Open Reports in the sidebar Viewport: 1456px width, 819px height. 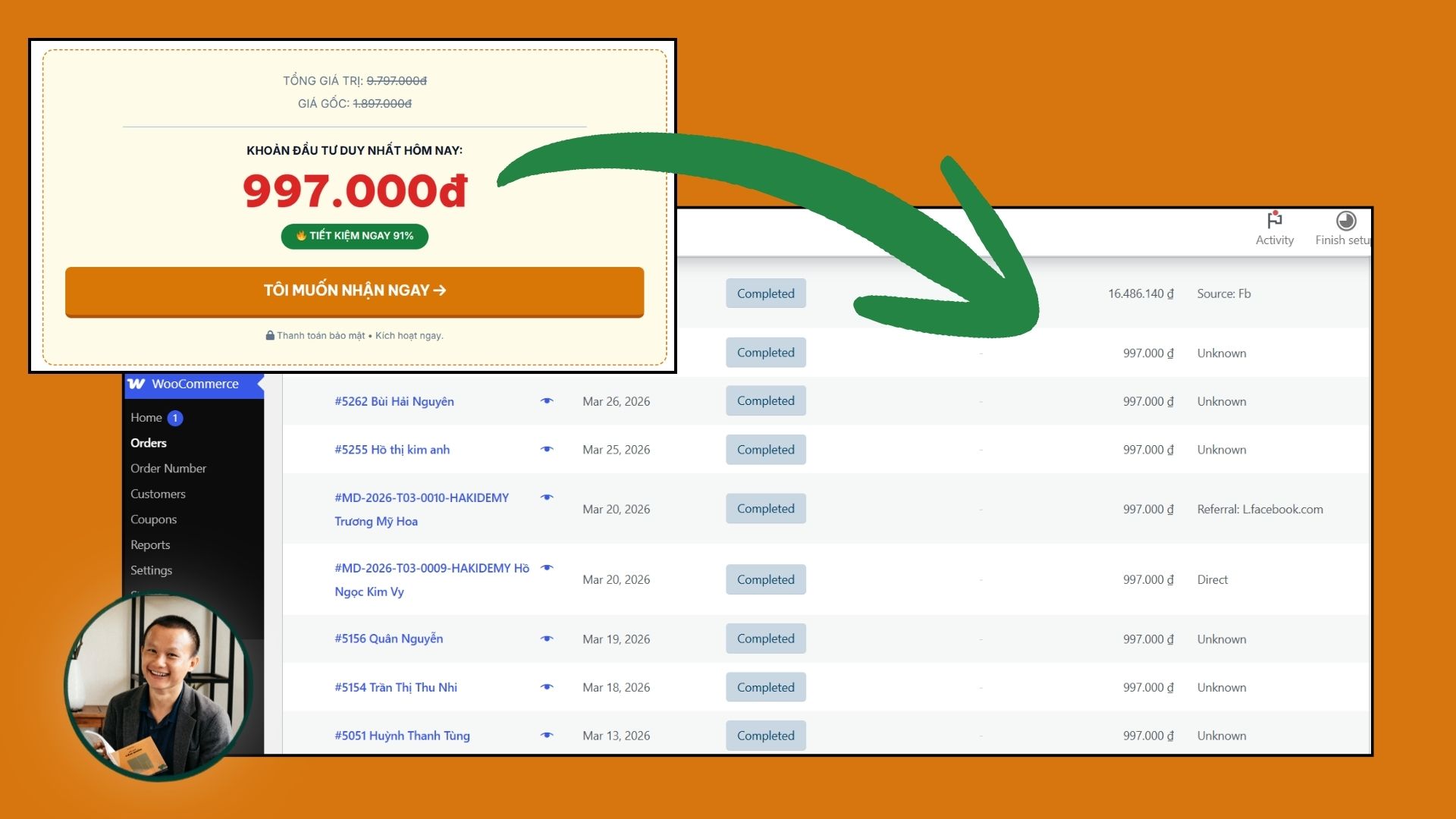pos(150,544)
